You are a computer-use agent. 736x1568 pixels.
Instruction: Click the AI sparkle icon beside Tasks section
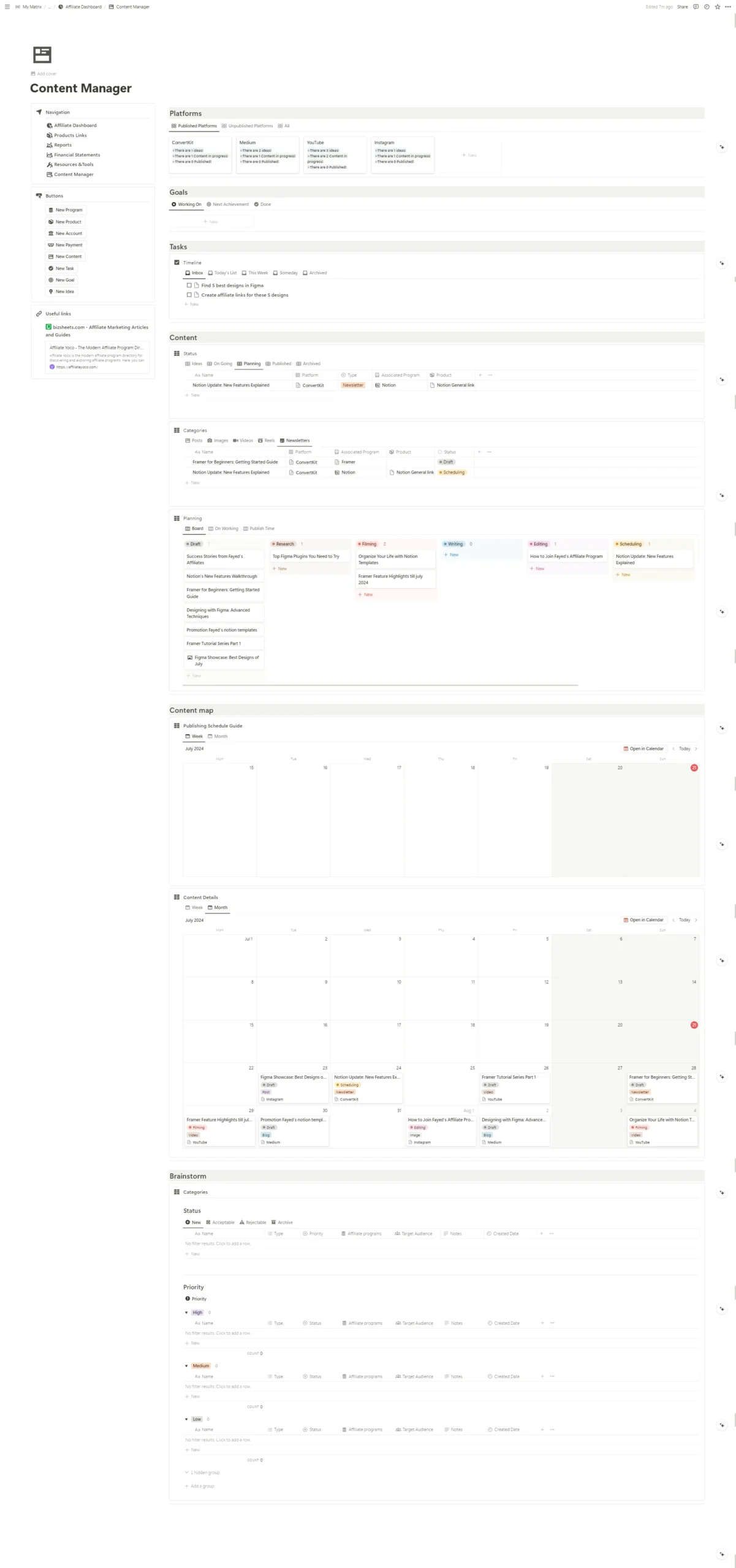click(722, 263)
